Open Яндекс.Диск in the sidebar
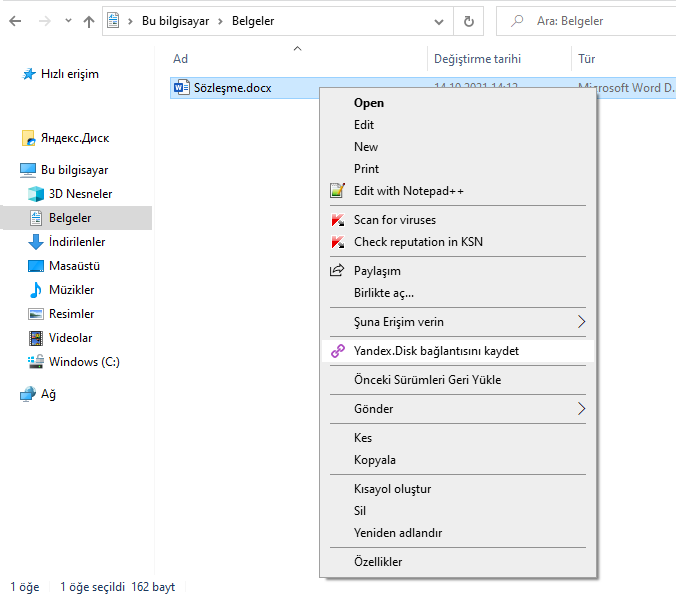This screenshot has width=676, height=596. point(75,138)
